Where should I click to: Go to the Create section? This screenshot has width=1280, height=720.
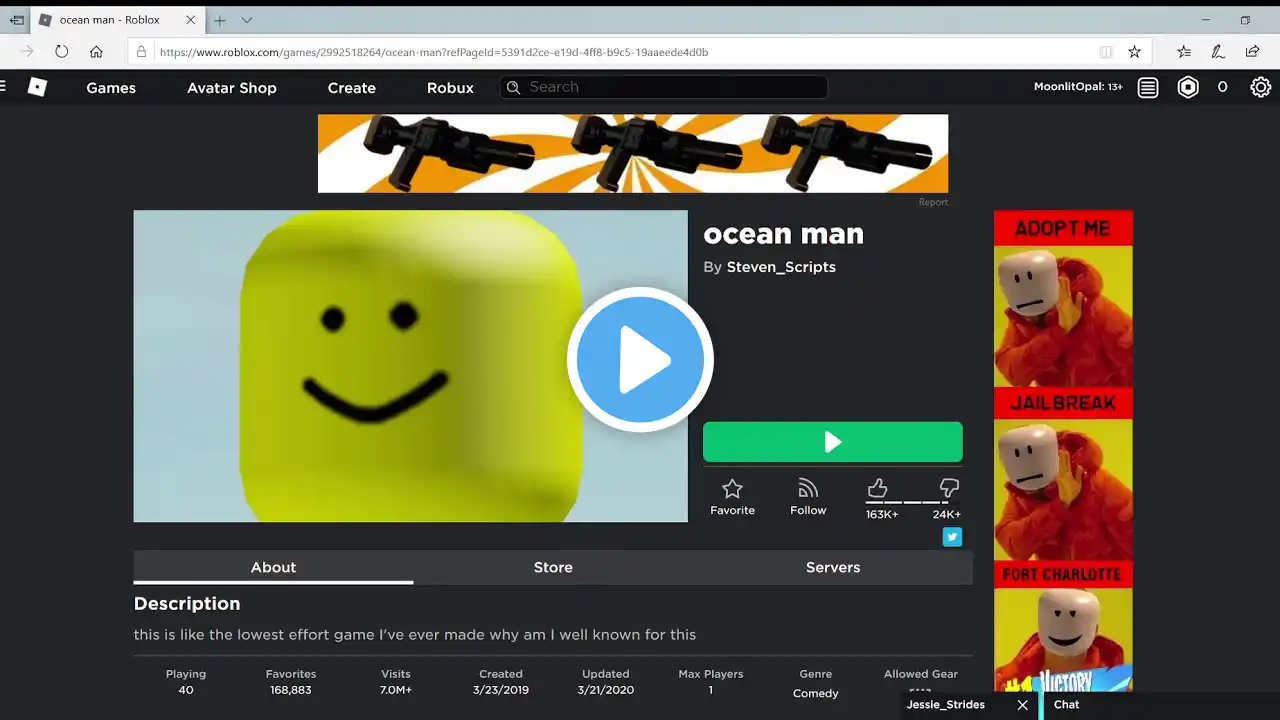pos(352,88)
